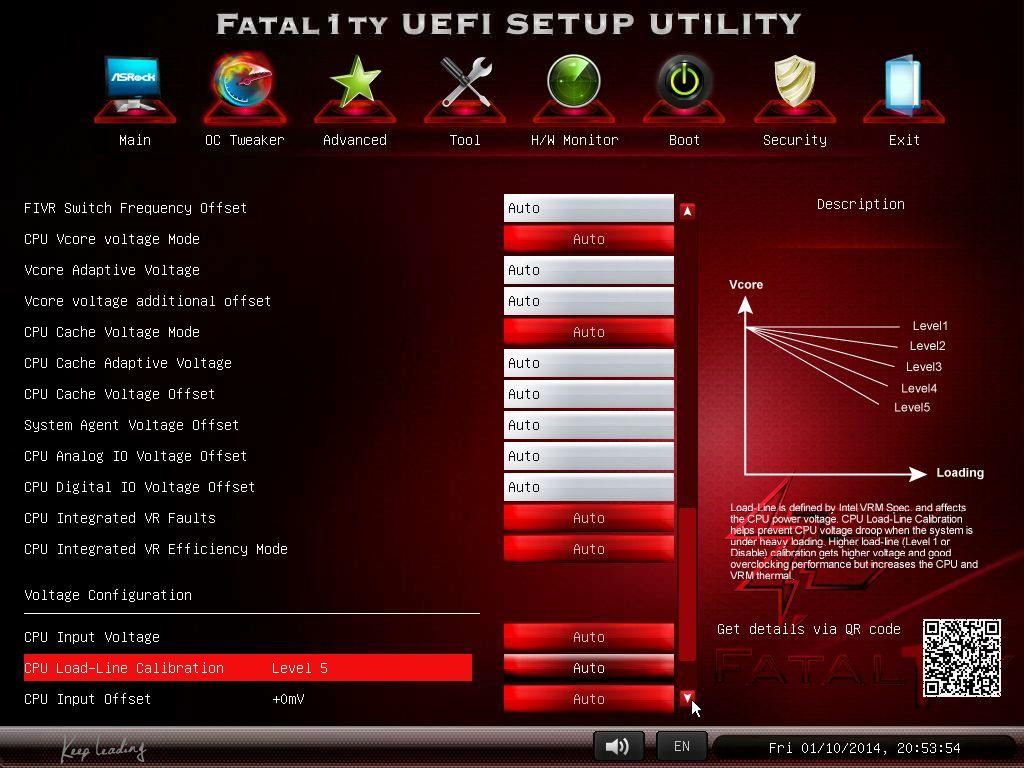
Task: Select the FIVR Switch Frequency Offset label
Action: [x=135, y=208]
